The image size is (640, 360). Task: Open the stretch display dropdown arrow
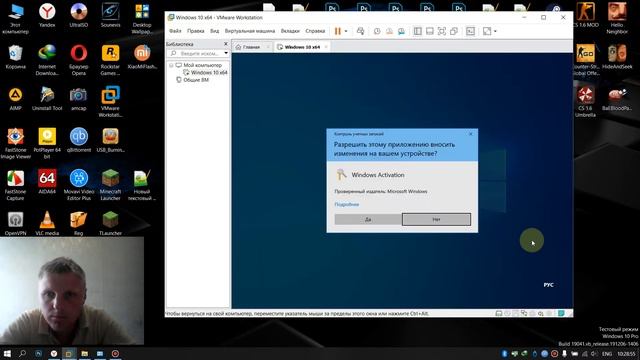pos(495,31)
